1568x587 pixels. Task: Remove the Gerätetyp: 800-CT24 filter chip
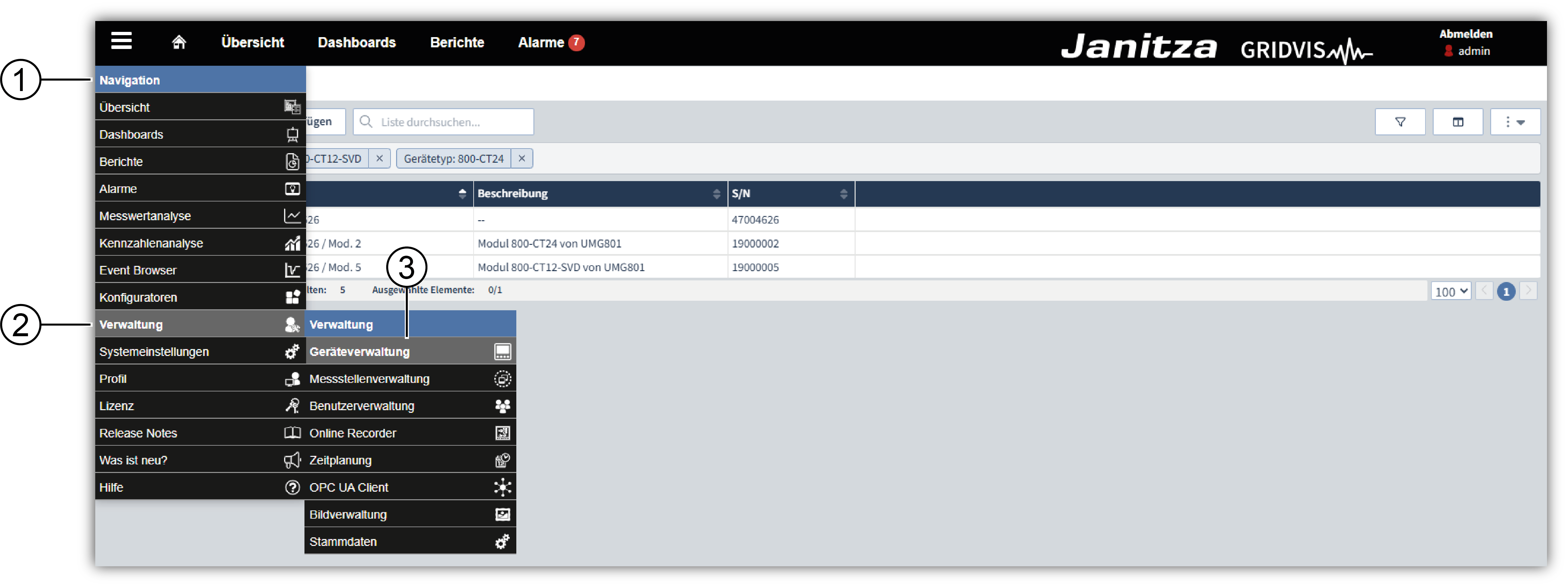(x=522, y=158)
